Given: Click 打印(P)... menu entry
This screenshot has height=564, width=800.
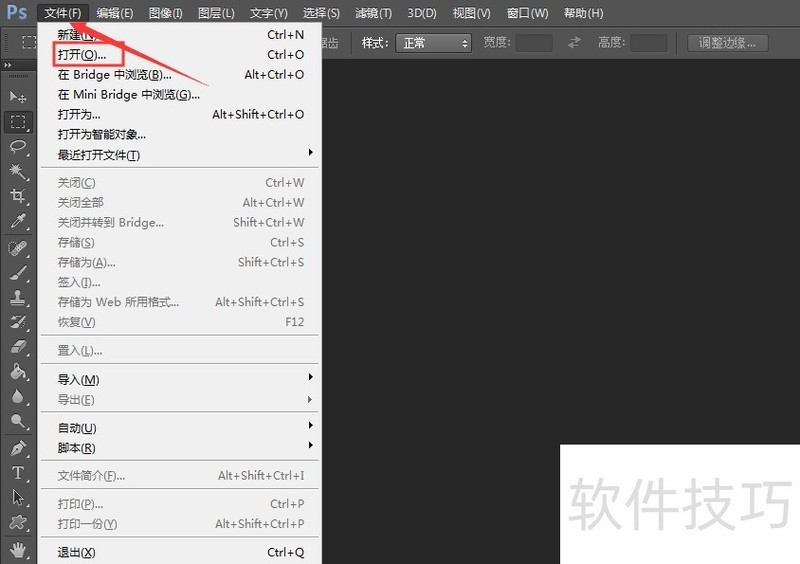Looking at the screenshot, I should coord(180,504).
